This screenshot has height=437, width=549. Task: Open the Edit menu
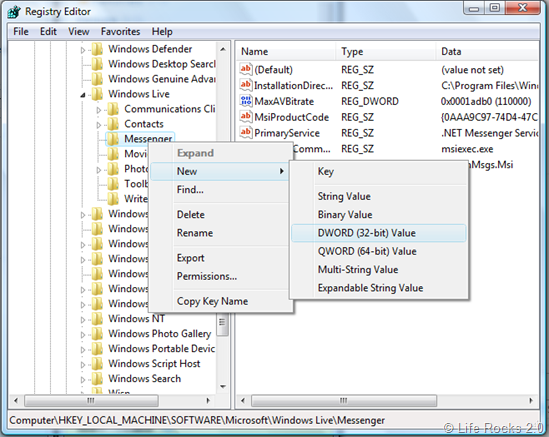[48, 32]
